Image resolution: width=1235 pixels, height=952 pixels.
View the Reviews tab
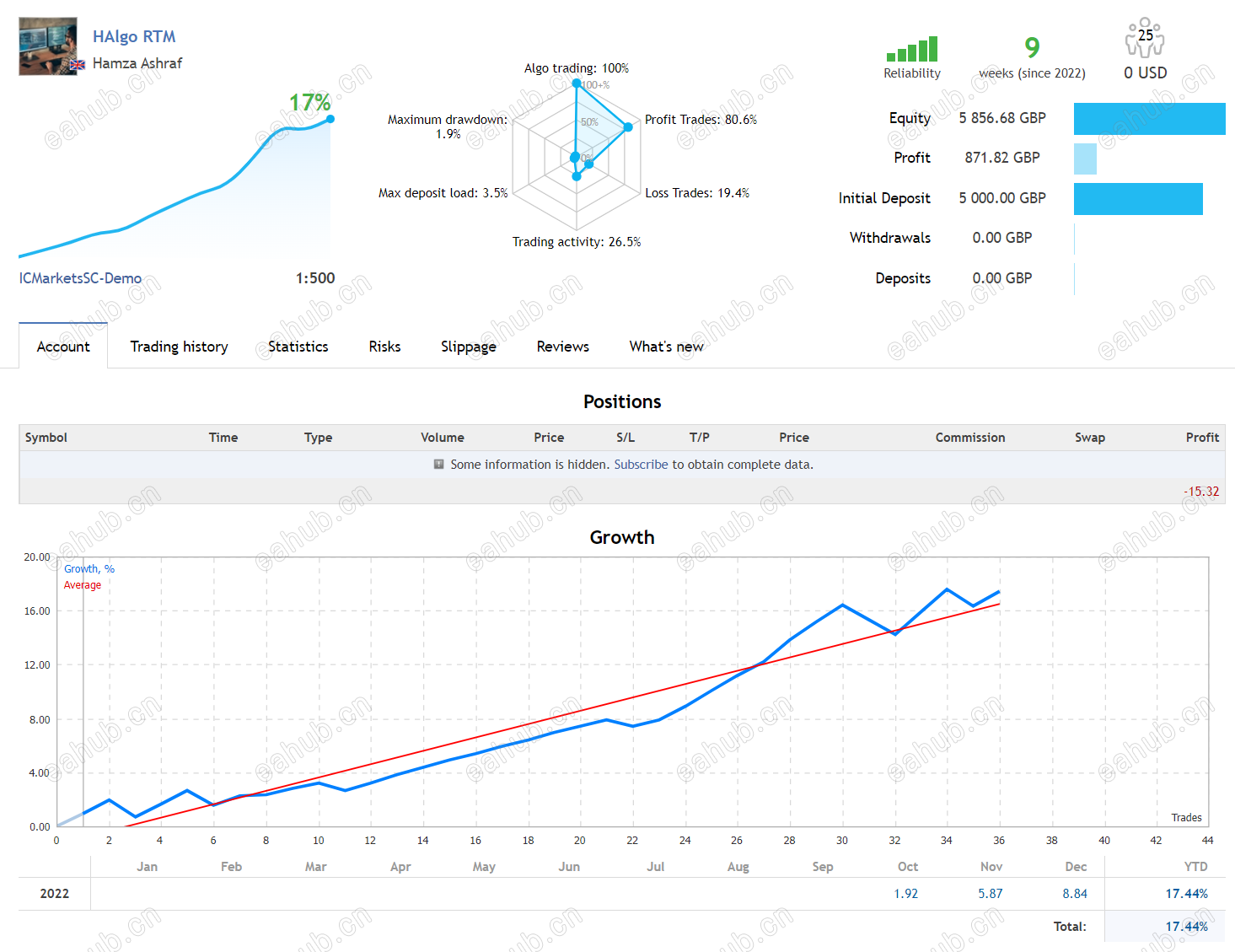click(x=563, y=347)
